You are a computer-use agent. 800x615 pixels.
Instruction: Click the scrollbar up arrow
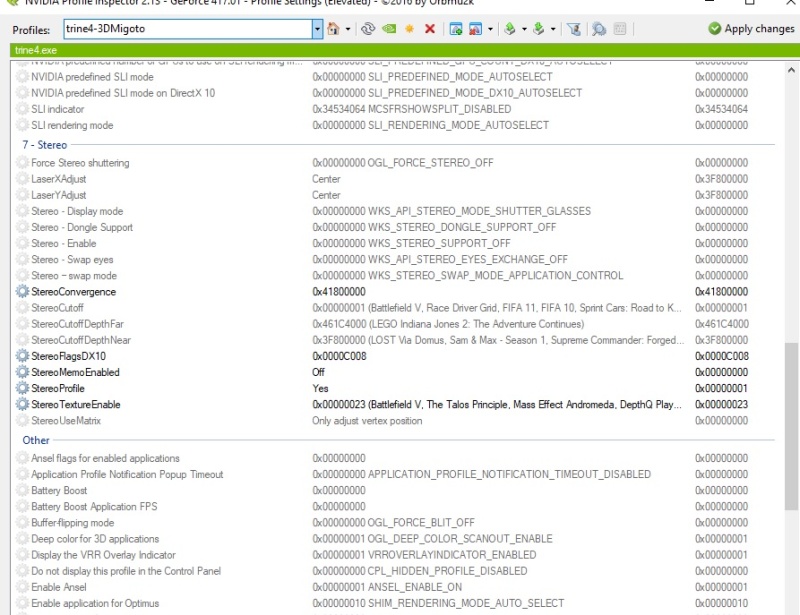791,70
